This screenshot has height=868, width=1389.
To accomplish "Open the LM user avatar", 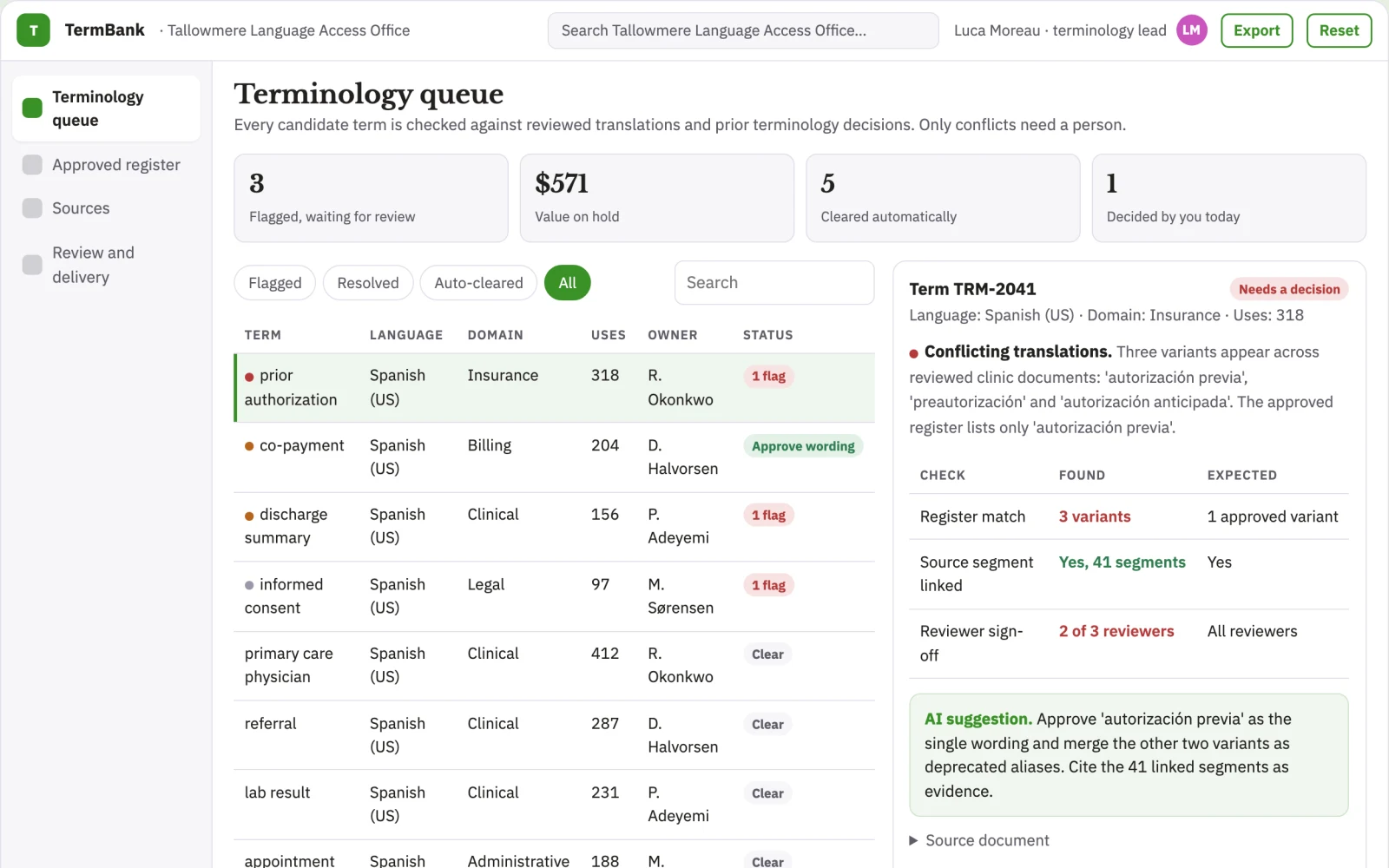I will click(1191, 30).
